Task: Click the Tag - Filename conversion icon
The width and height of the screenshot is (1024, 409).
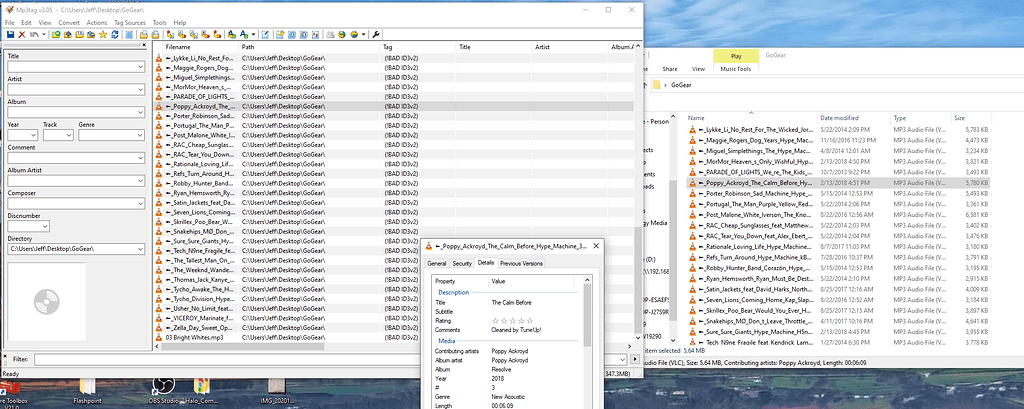Action: [x=170, y=34]
